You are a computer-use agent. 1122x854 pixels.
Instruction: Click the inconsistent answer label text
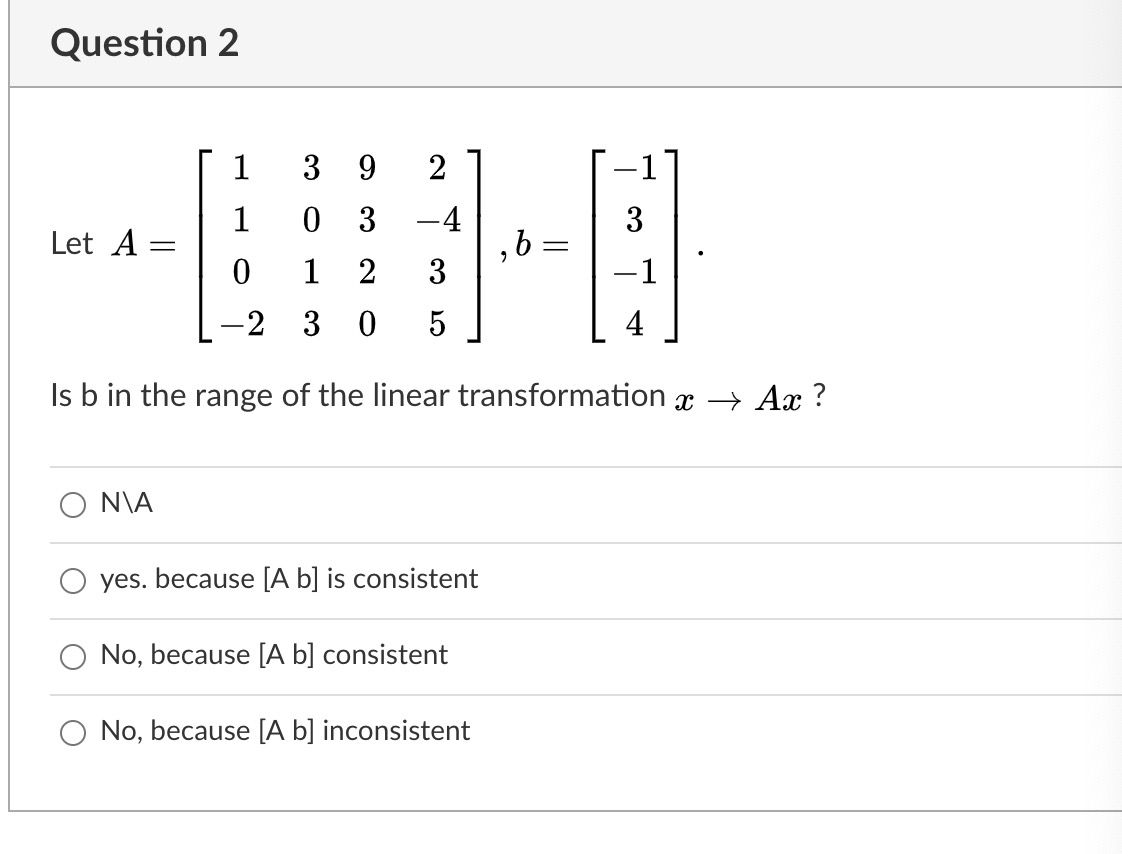pyautogui.click(x=286, y=731)
